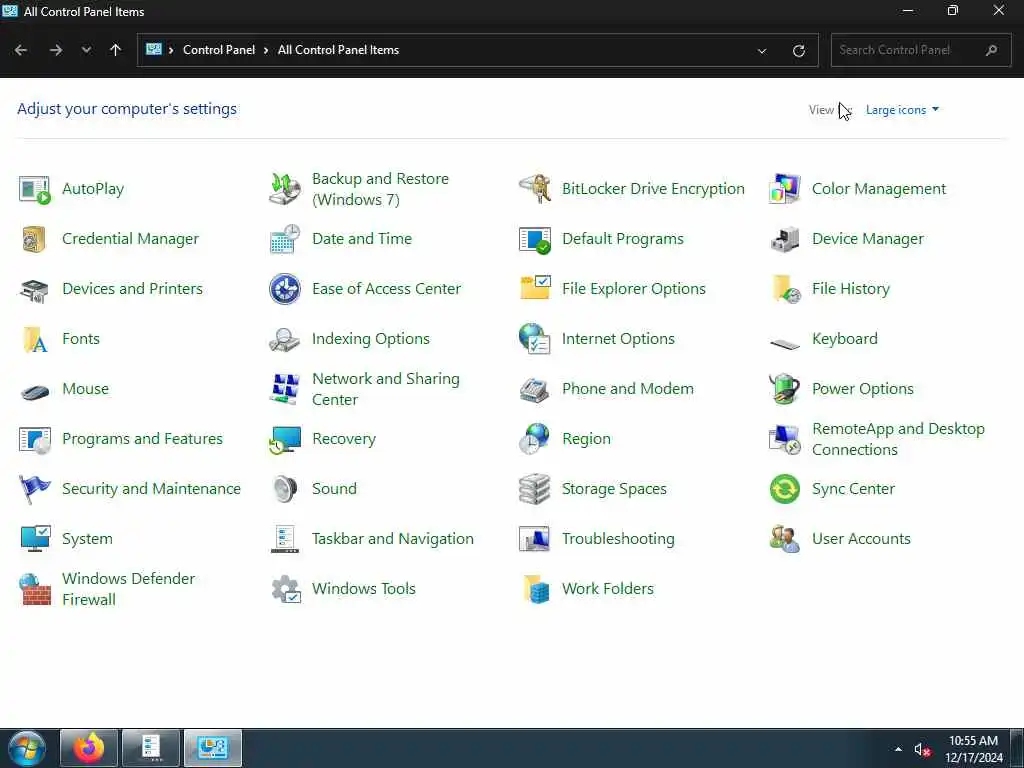Switch to Control Panel taskbar button
The height and width of the screenshot is (768, 1024).
[x=213, y=748]
